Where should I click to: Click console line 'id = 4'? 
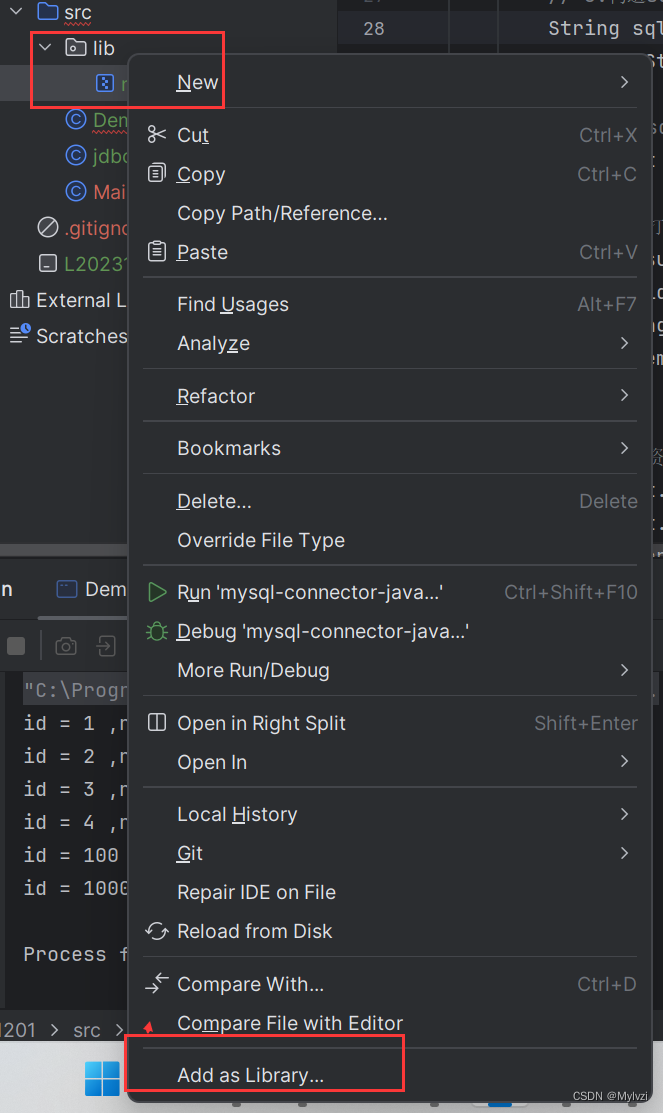pyautogui.click(x=75, y=822)
